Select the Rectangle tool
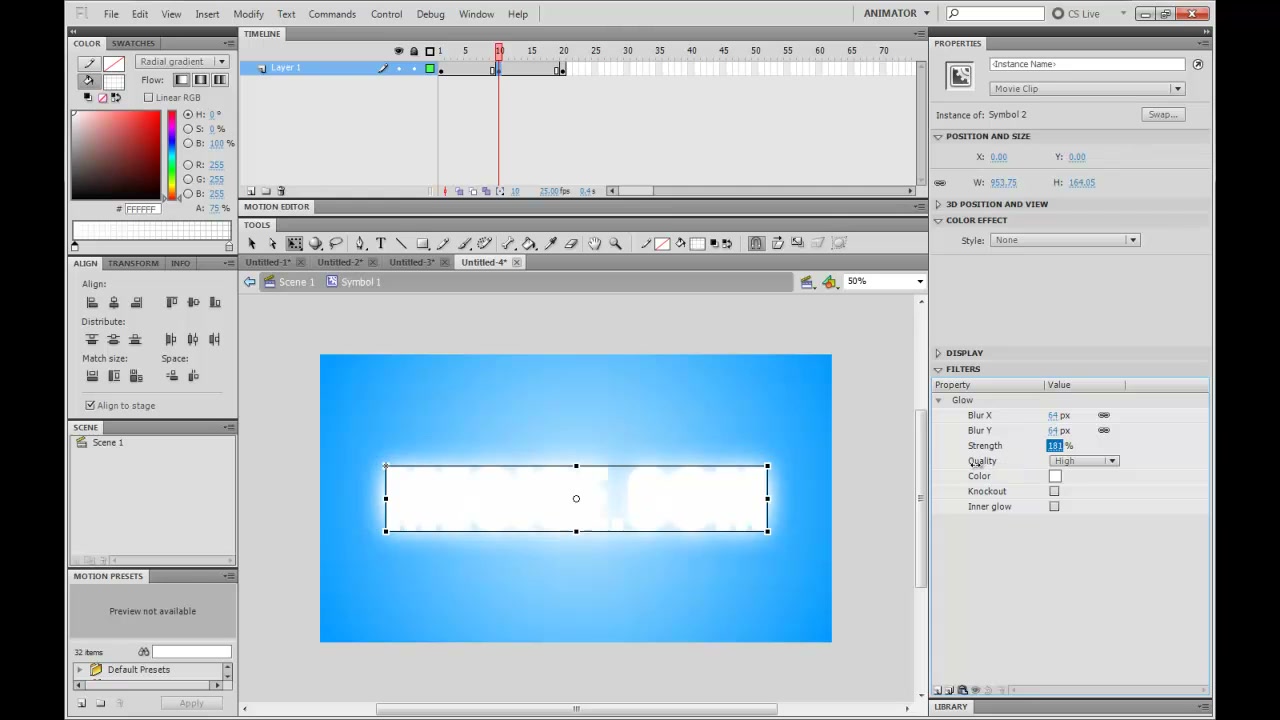 (x=422, y=243)
